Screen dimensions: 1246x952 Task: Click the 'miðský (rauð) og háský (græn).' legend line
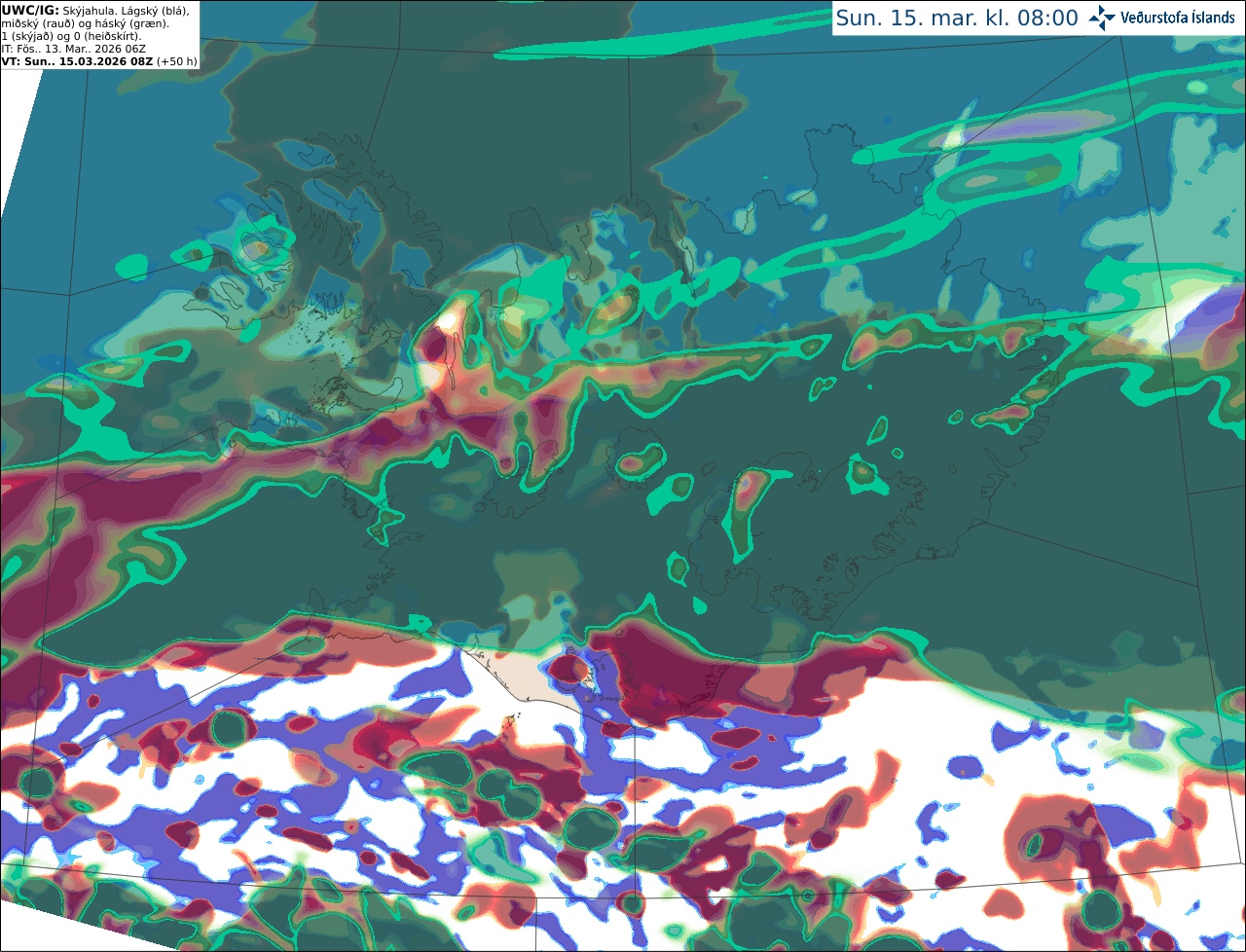85,23
